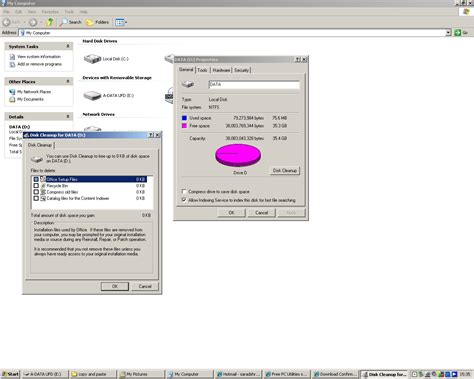Image resolution: width=474 pixels, height=379 pixels.
Task: Select the Disk Cleanup tab
Action: pyautogui.click(x=40, y=145)
